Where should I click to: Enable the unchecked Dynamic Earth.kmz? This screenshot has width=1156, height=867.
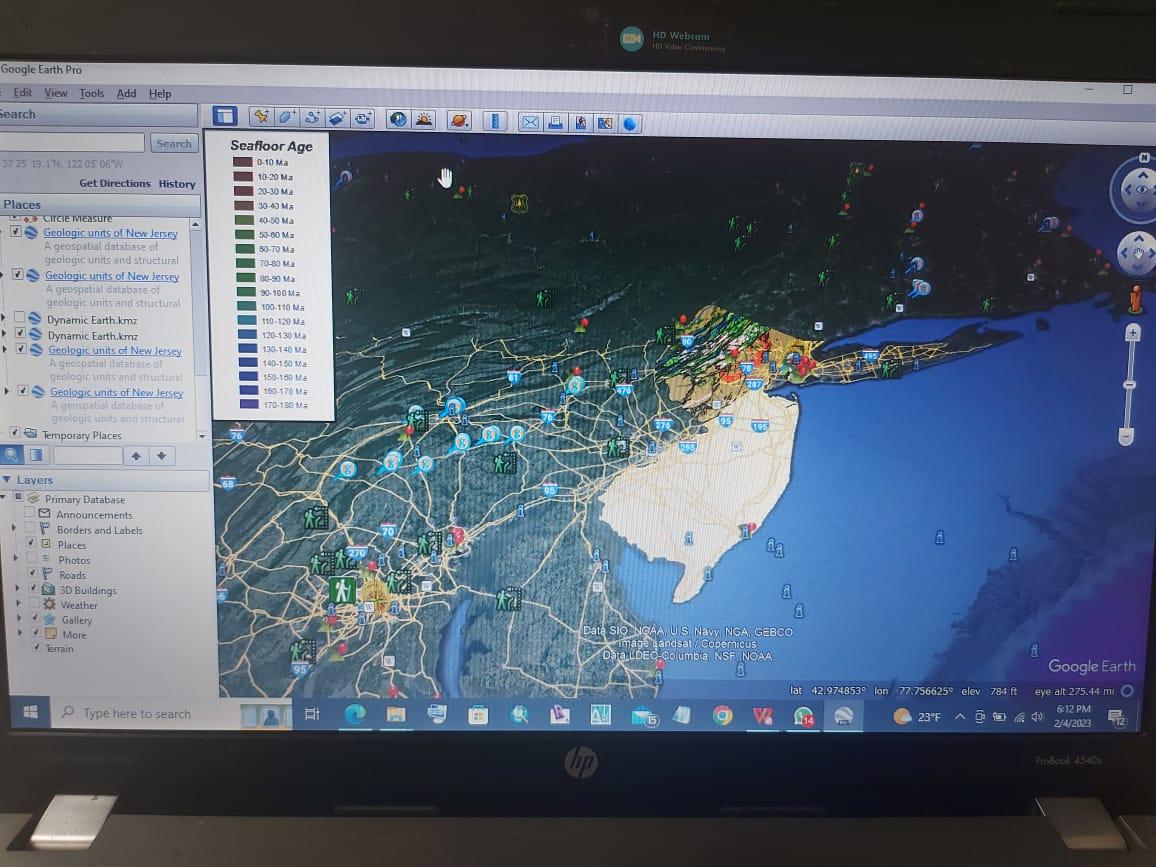click(19, 317)
